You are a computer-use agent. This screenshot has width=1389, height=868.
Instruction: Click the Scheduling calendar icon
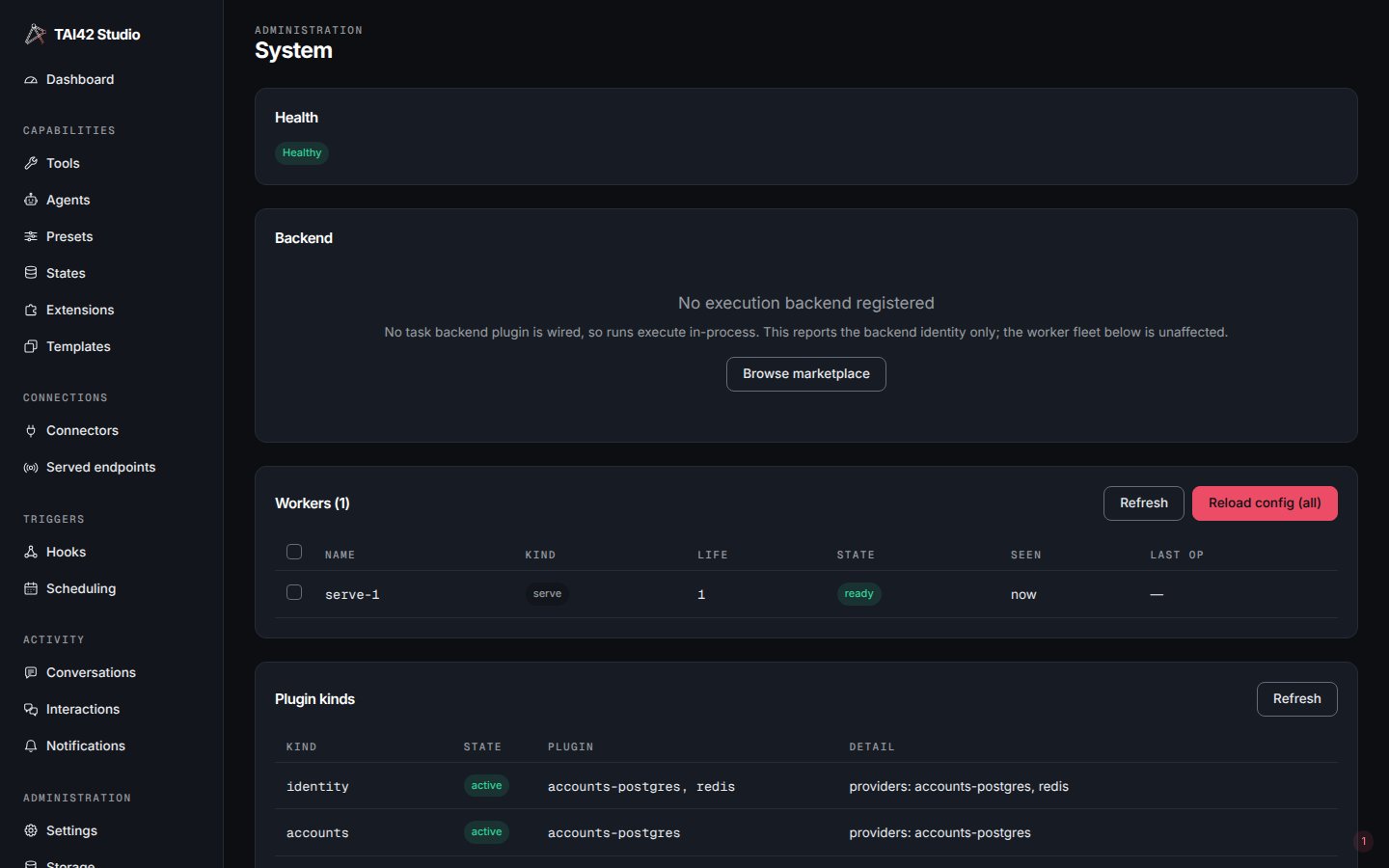(31, 589)
